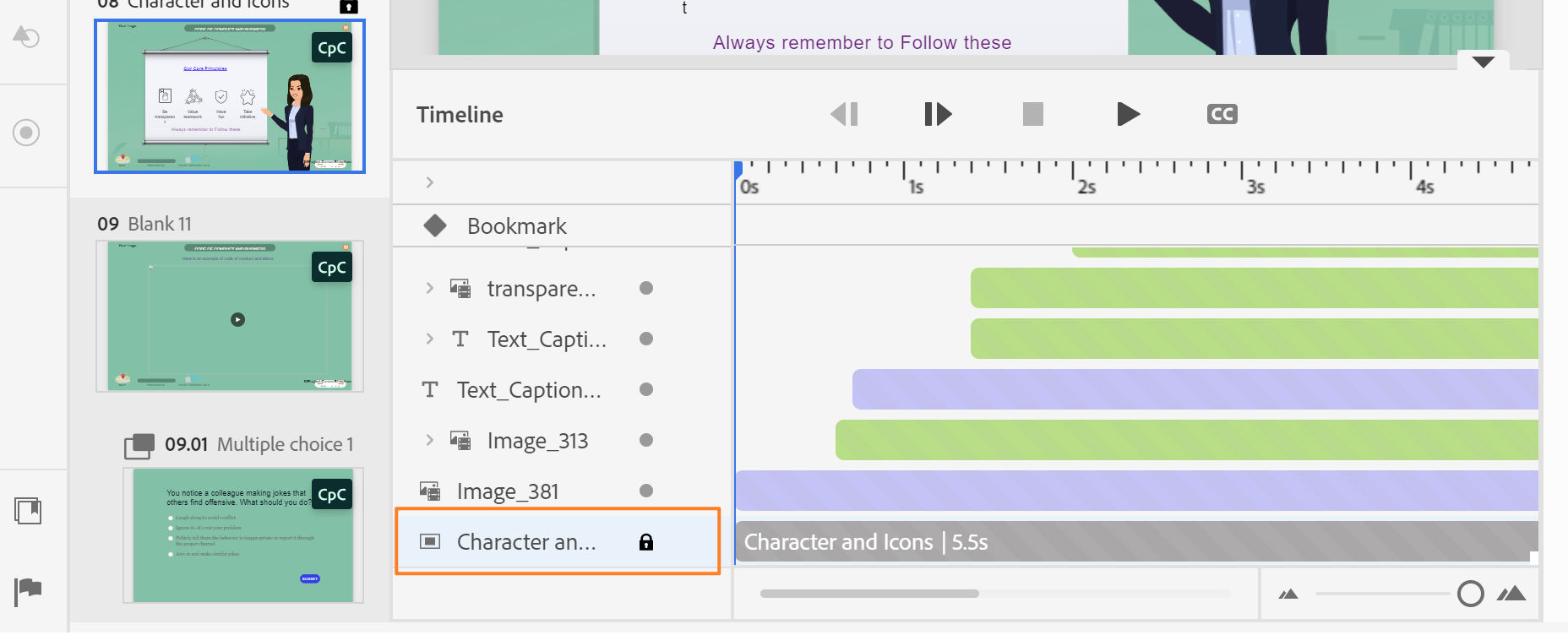Toggle visibility dot for Image_313 layer
Screen dimensions: 1568x635
coord(646,440)
